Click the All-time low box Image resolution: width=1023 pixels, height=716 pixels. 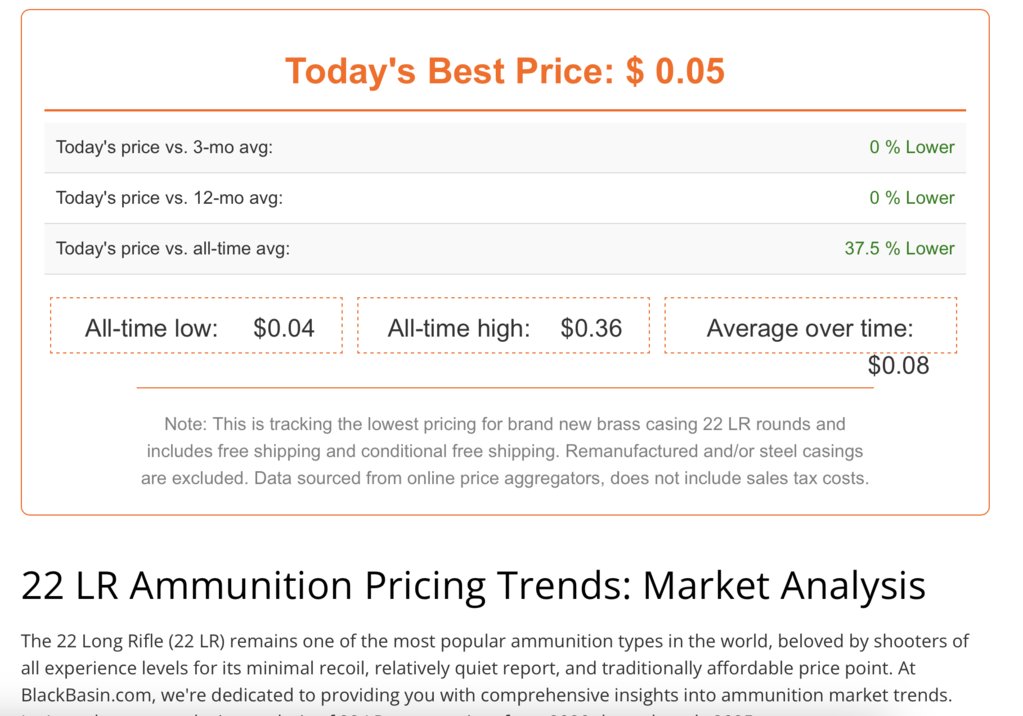196,326
